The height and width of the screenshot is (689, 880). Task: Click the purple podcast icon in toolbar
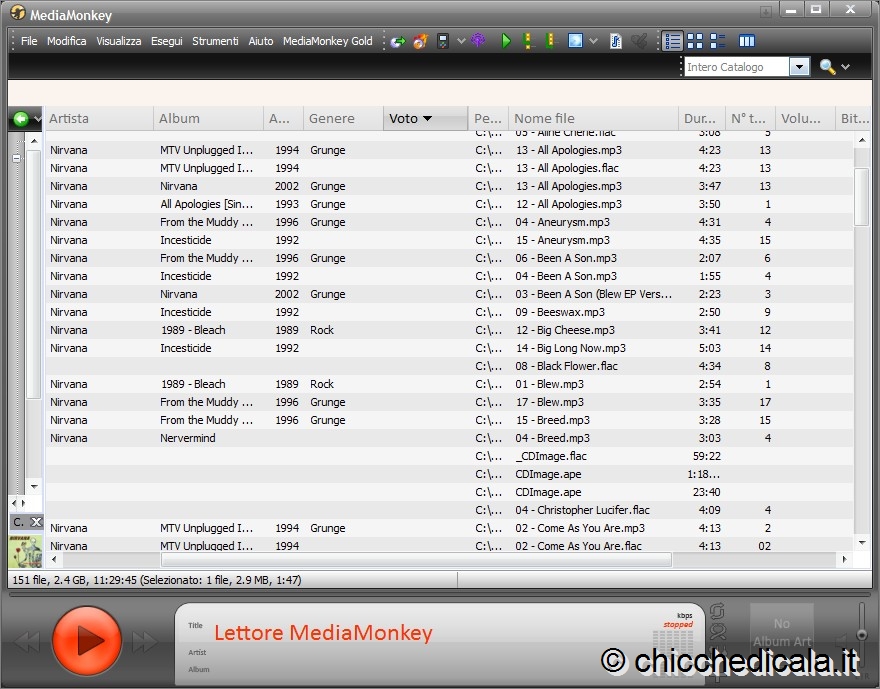(x=479, y=41)
